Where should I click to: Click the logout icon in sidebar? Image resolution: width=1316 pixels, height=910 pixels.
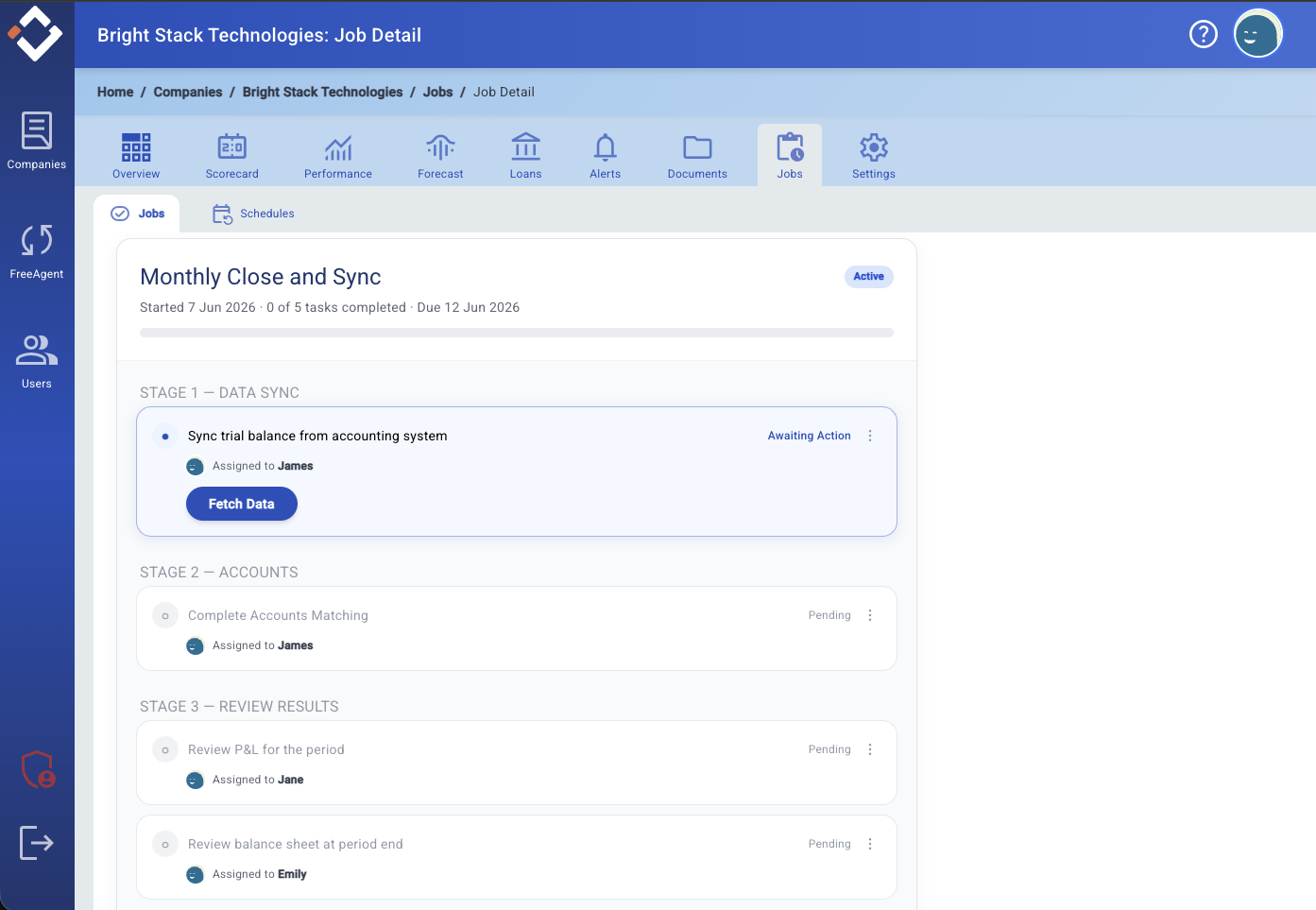[x=37, y=842]
